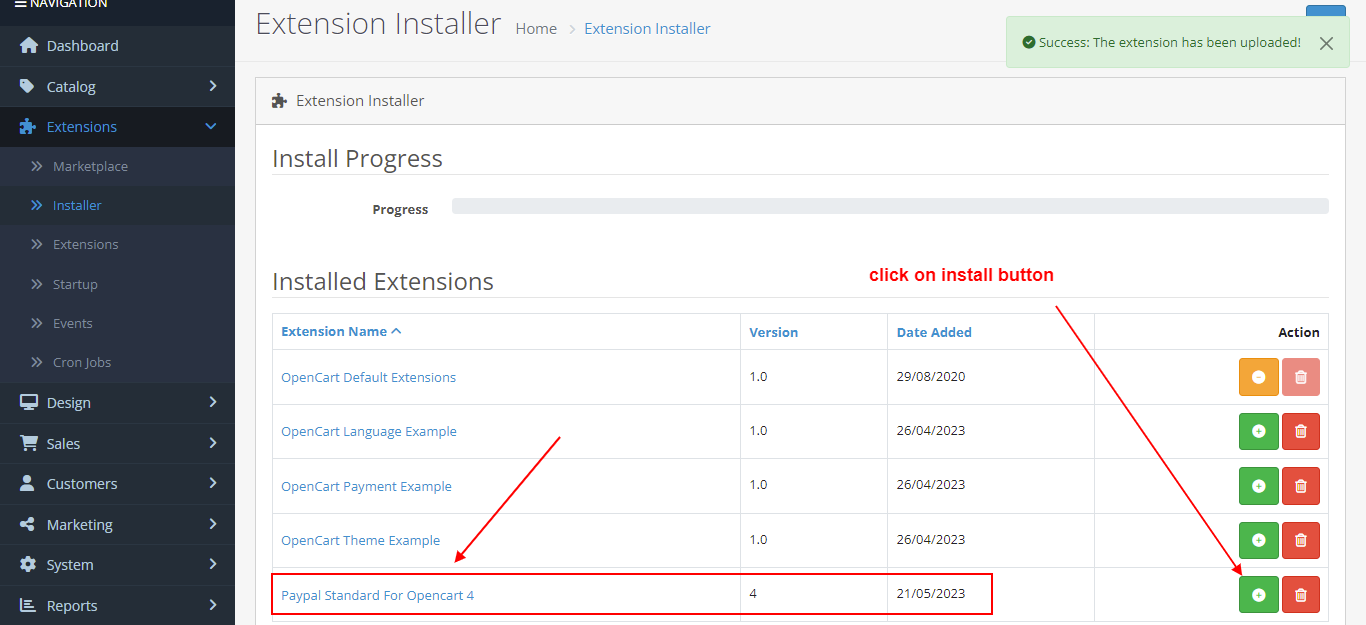Delete OpenCart Default Extensions via trash icon
1366x625 pixels.
(x=1301, y=377)
